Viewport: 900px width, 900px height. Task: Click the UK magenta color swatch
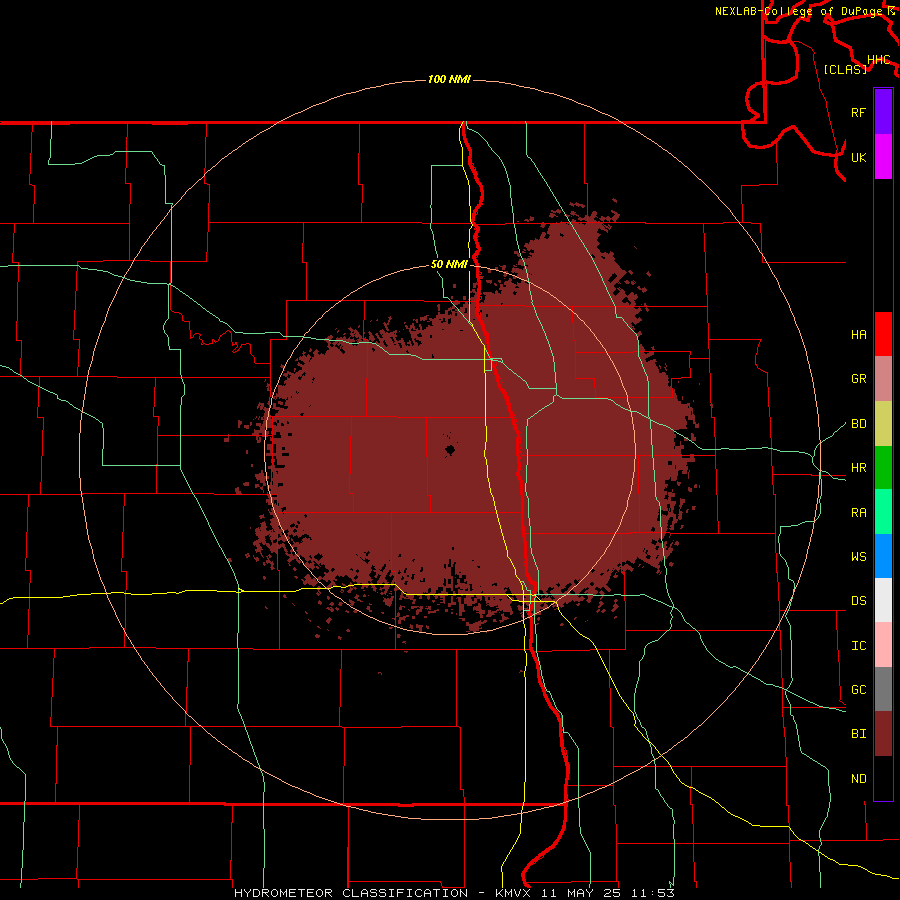[x=883, y=156]
